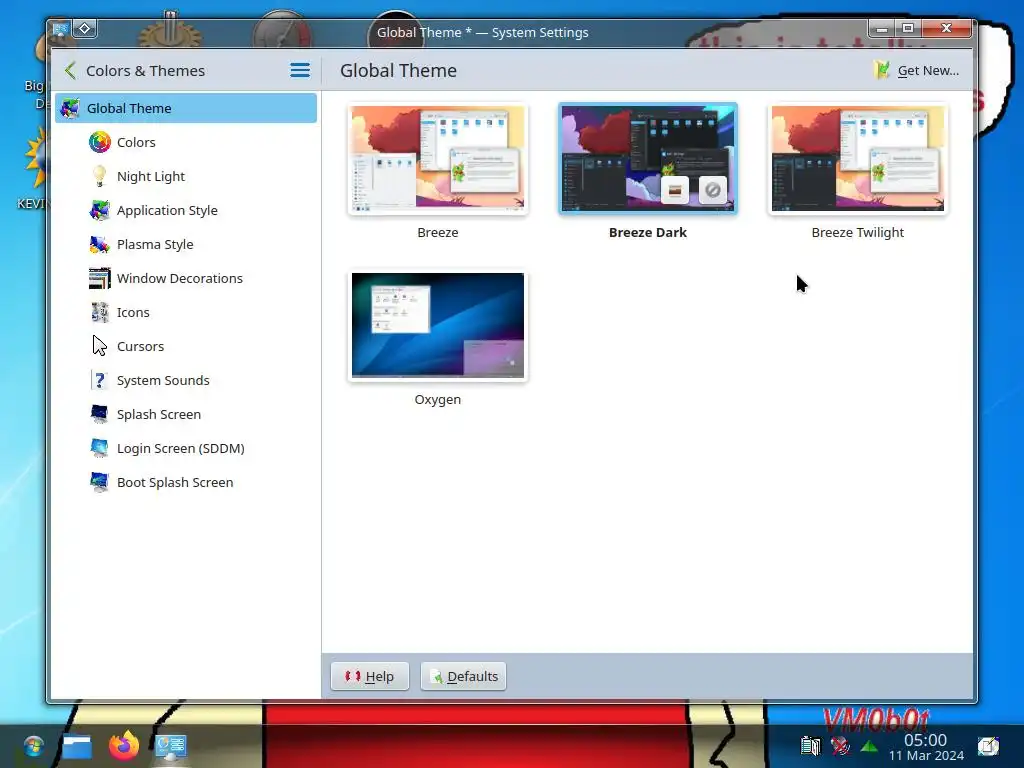Select the Breeze Dark theme thumbnail
Viewport: 1024px width, 768px height.
[648, 159]
